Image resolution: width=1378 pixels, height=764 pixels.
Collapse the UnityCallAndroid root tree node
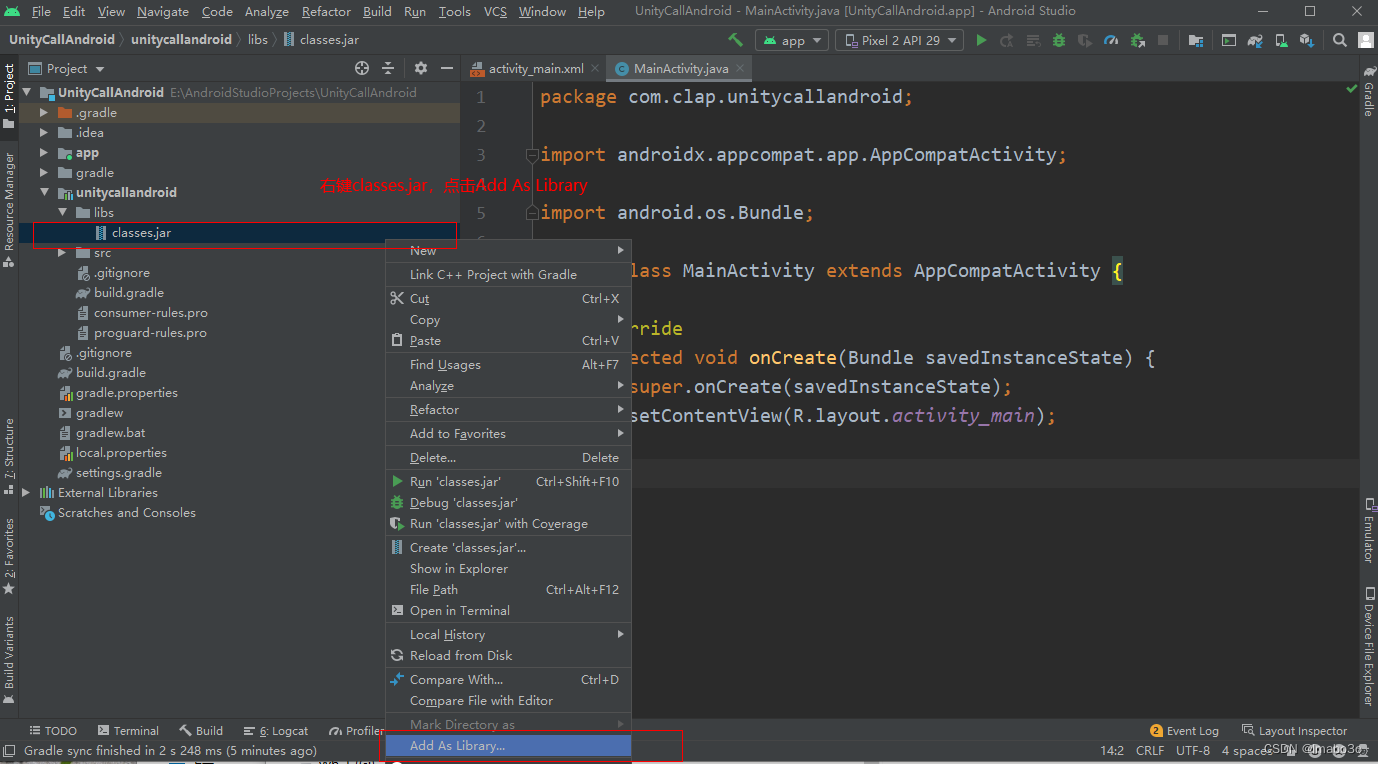27,92
